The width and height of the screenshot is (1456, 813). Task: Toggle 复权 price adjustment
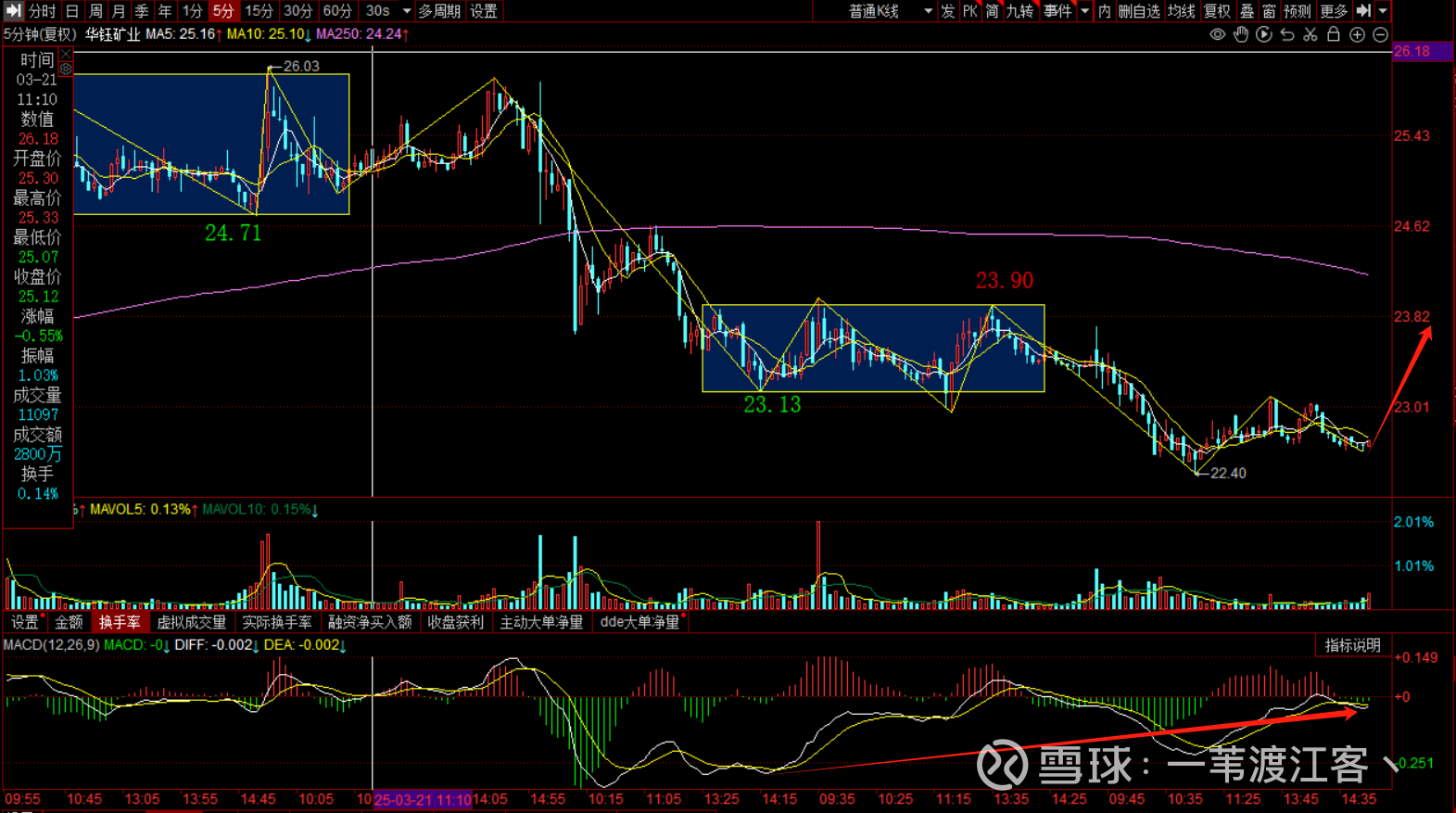point(1218,11)
